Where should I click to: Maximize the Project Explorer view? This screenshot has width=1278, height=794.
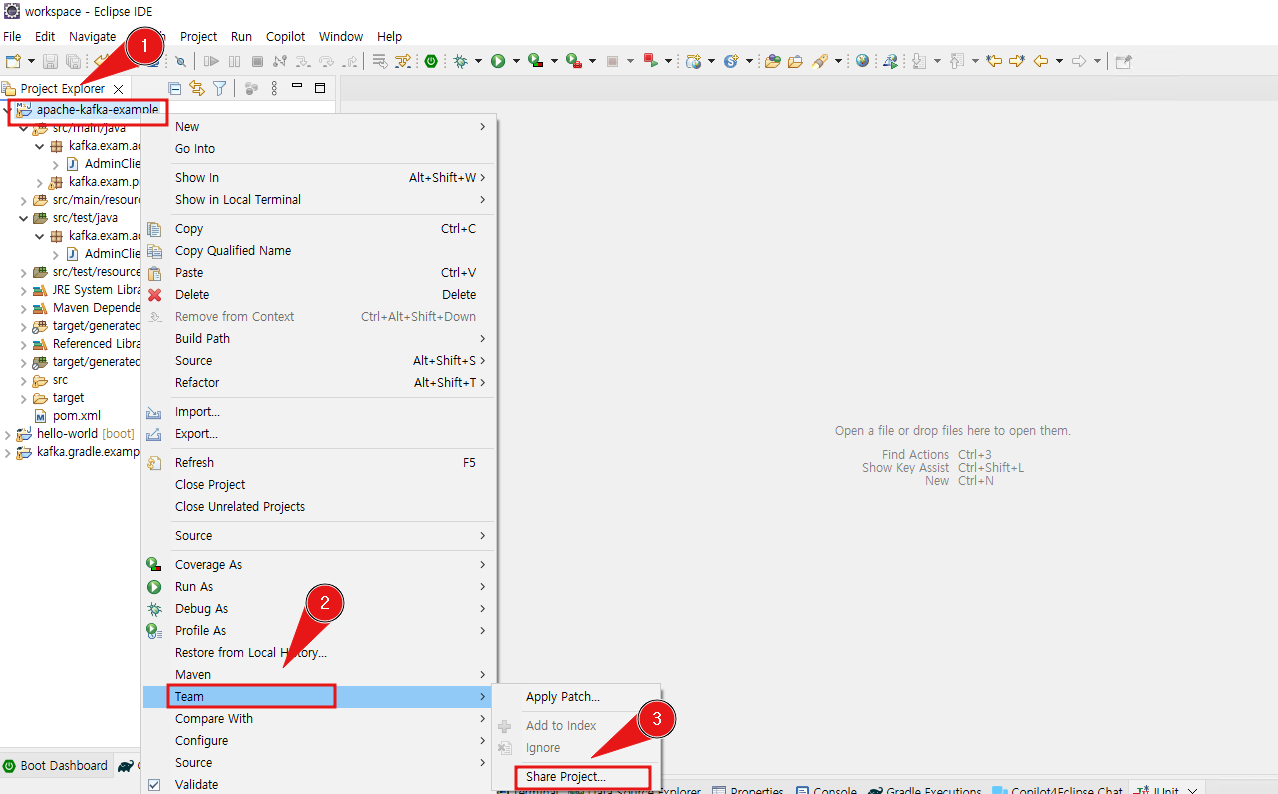pyautogui.click(x=319, y=88)
